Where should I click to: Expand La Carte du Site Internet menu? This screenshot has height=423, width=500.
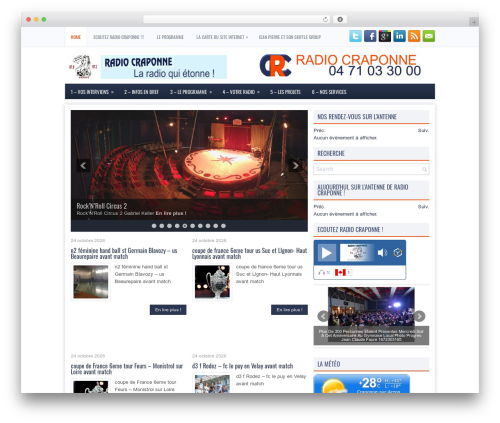click(222, 37)
